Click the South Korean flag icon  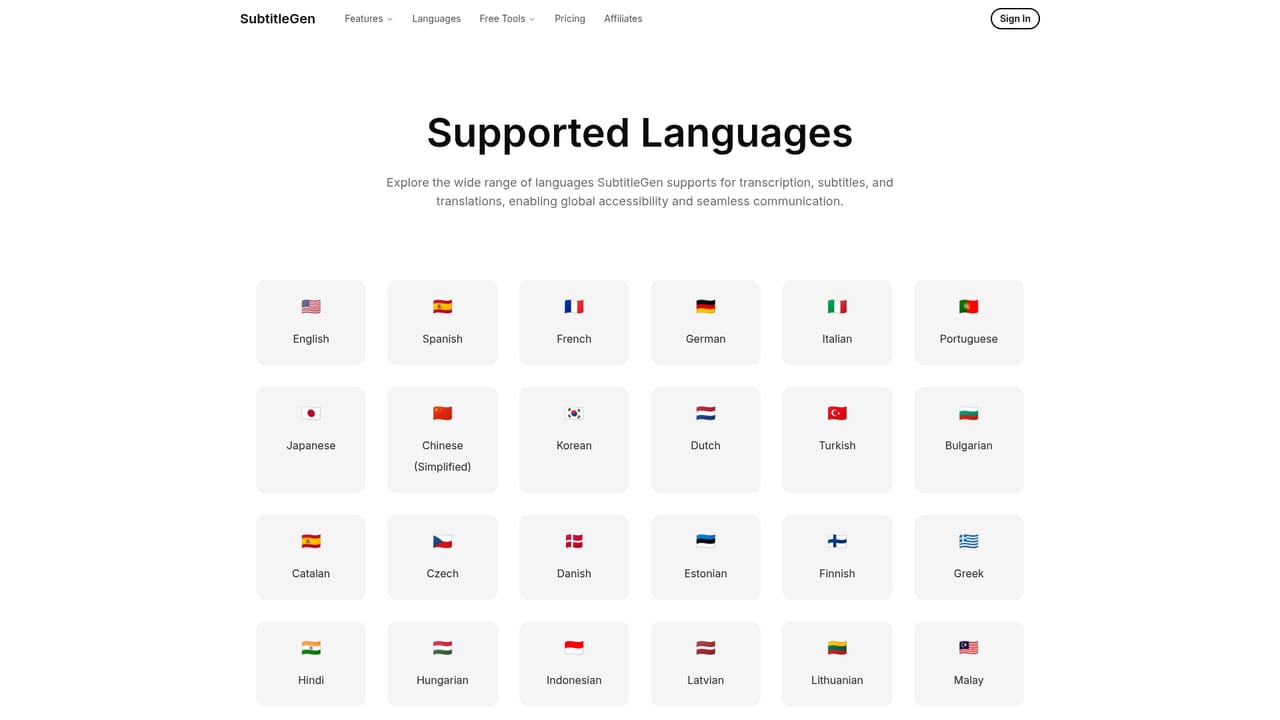point(574,413)
